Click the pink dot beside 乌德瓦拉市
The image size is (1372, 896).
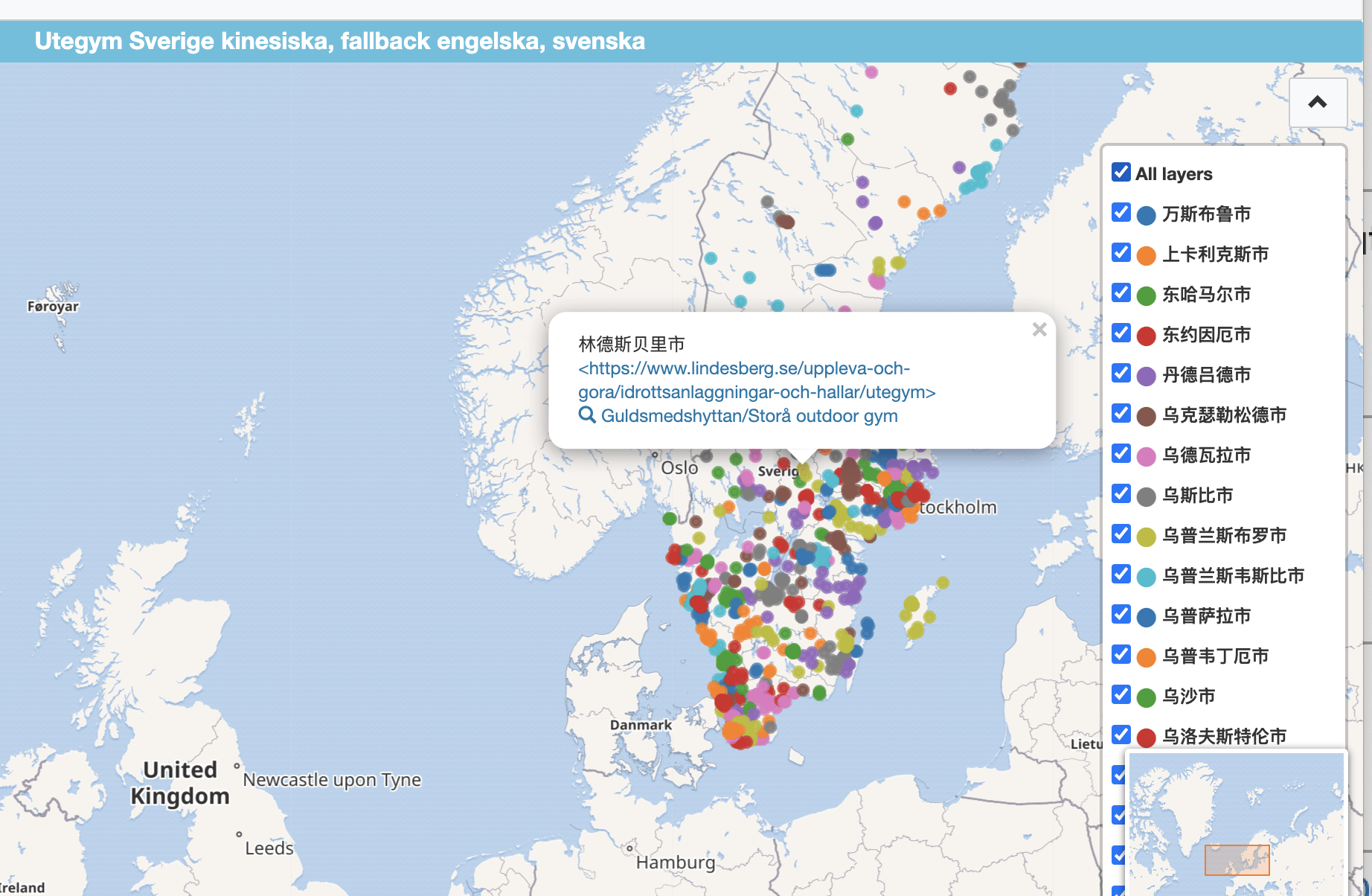[x=1146, y=456]
